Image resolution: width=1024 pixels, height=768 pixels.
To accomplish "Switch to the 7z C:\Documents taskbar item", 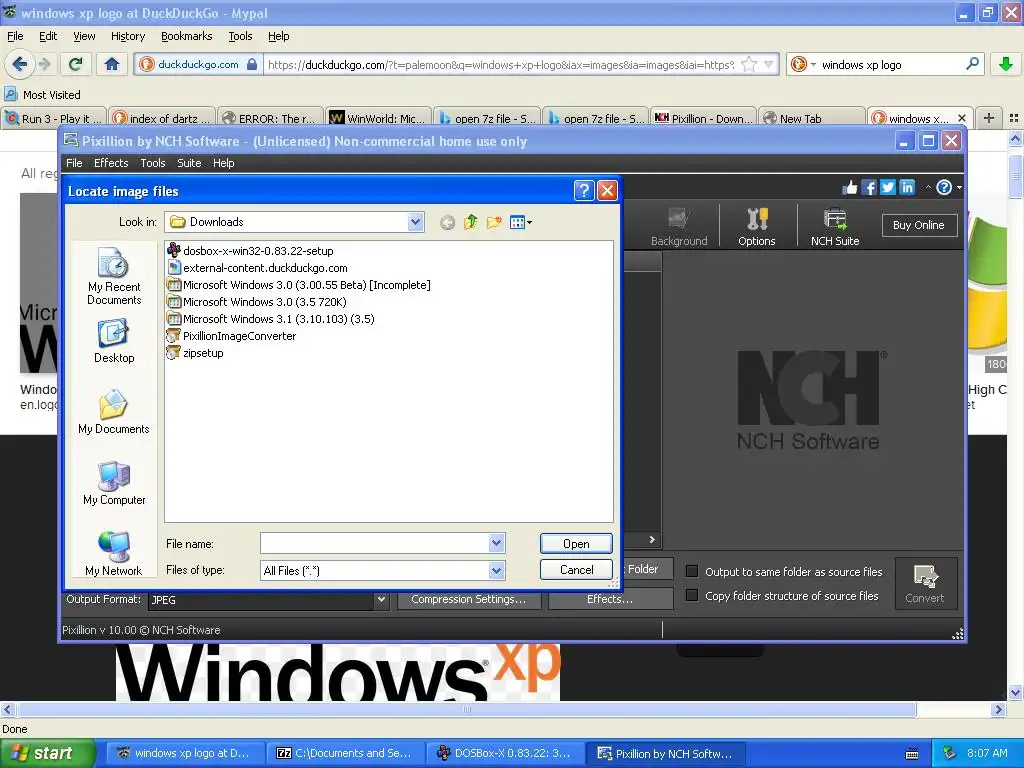I will coord(345,753).
